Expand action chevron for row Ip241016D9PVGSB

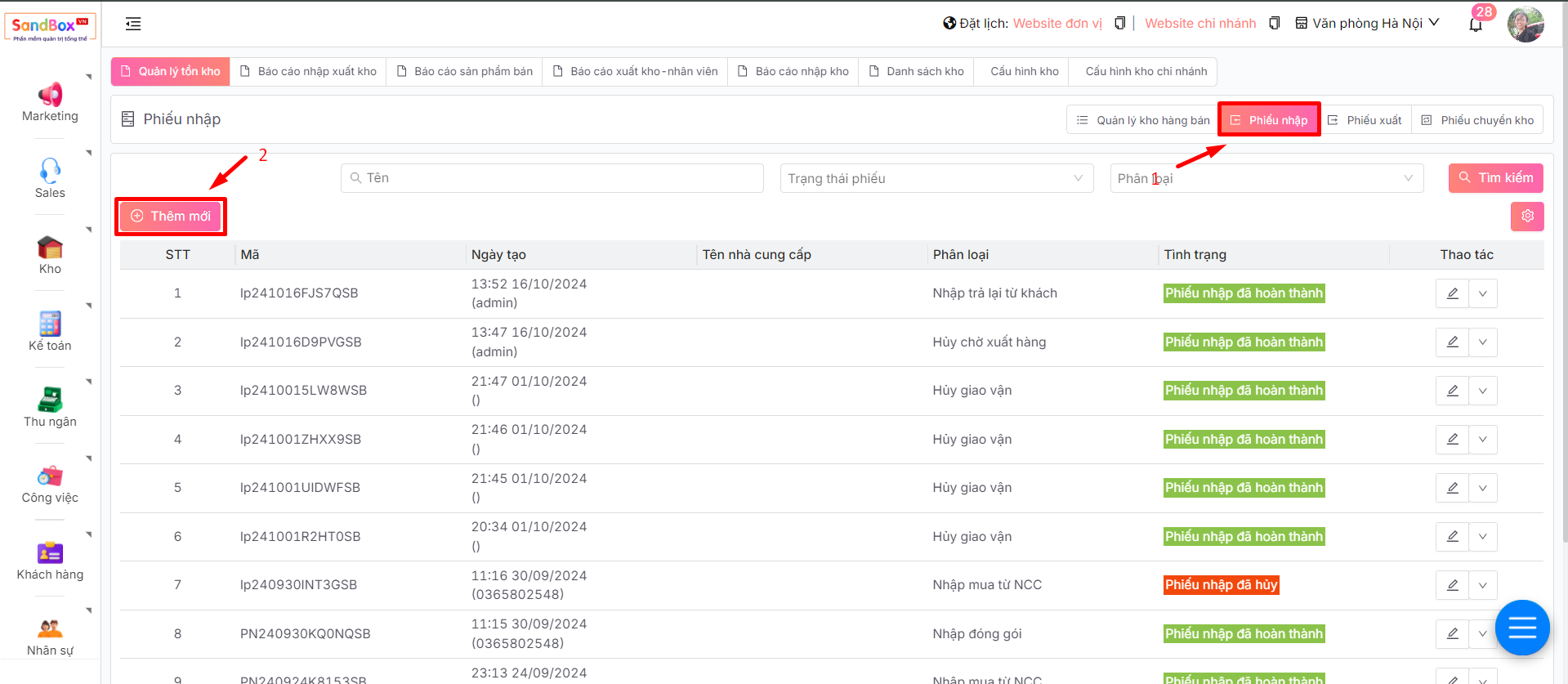1482,342
